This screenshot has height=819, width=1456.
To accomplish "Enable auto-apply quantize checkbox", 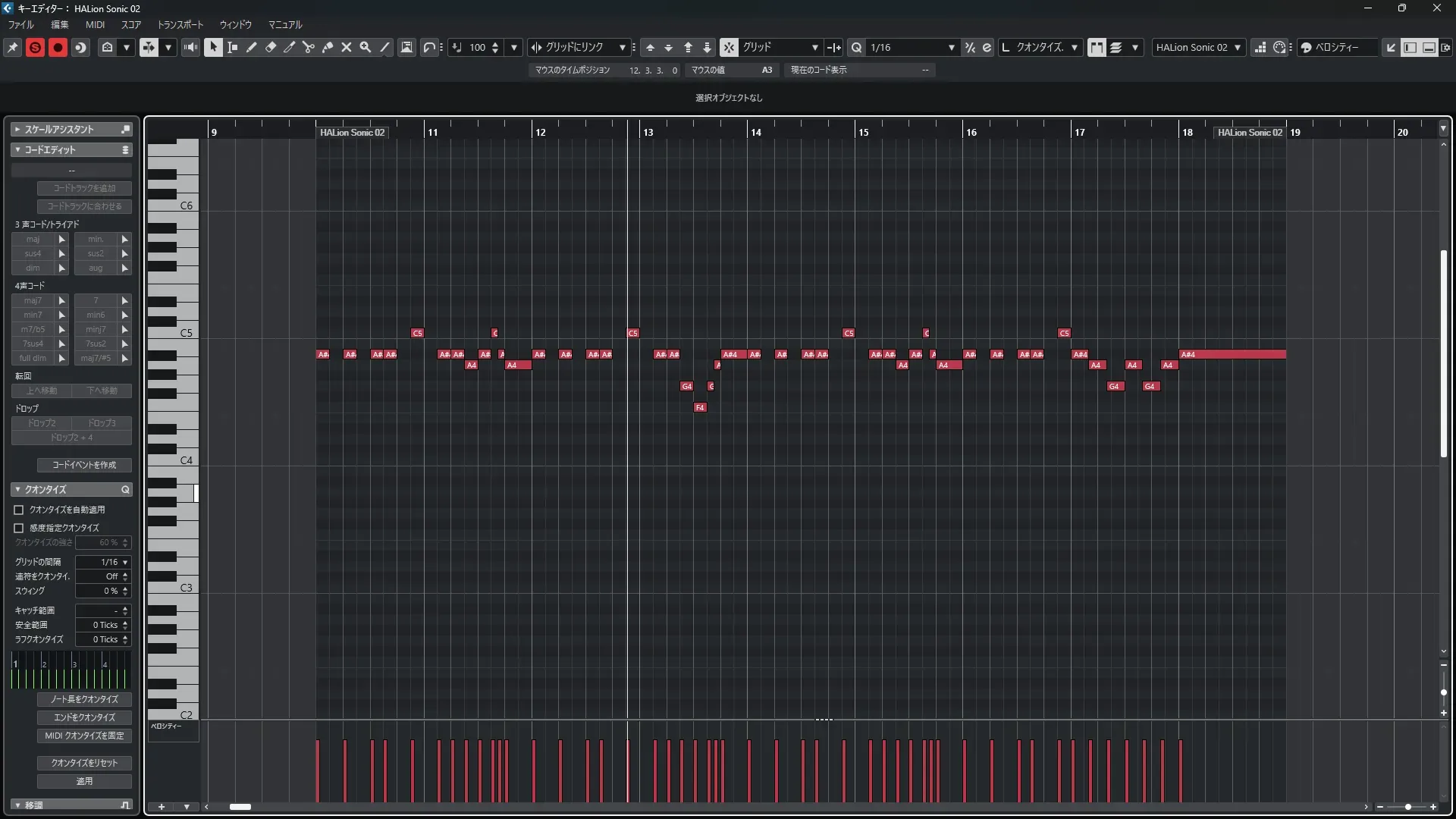I will (19, 510).
